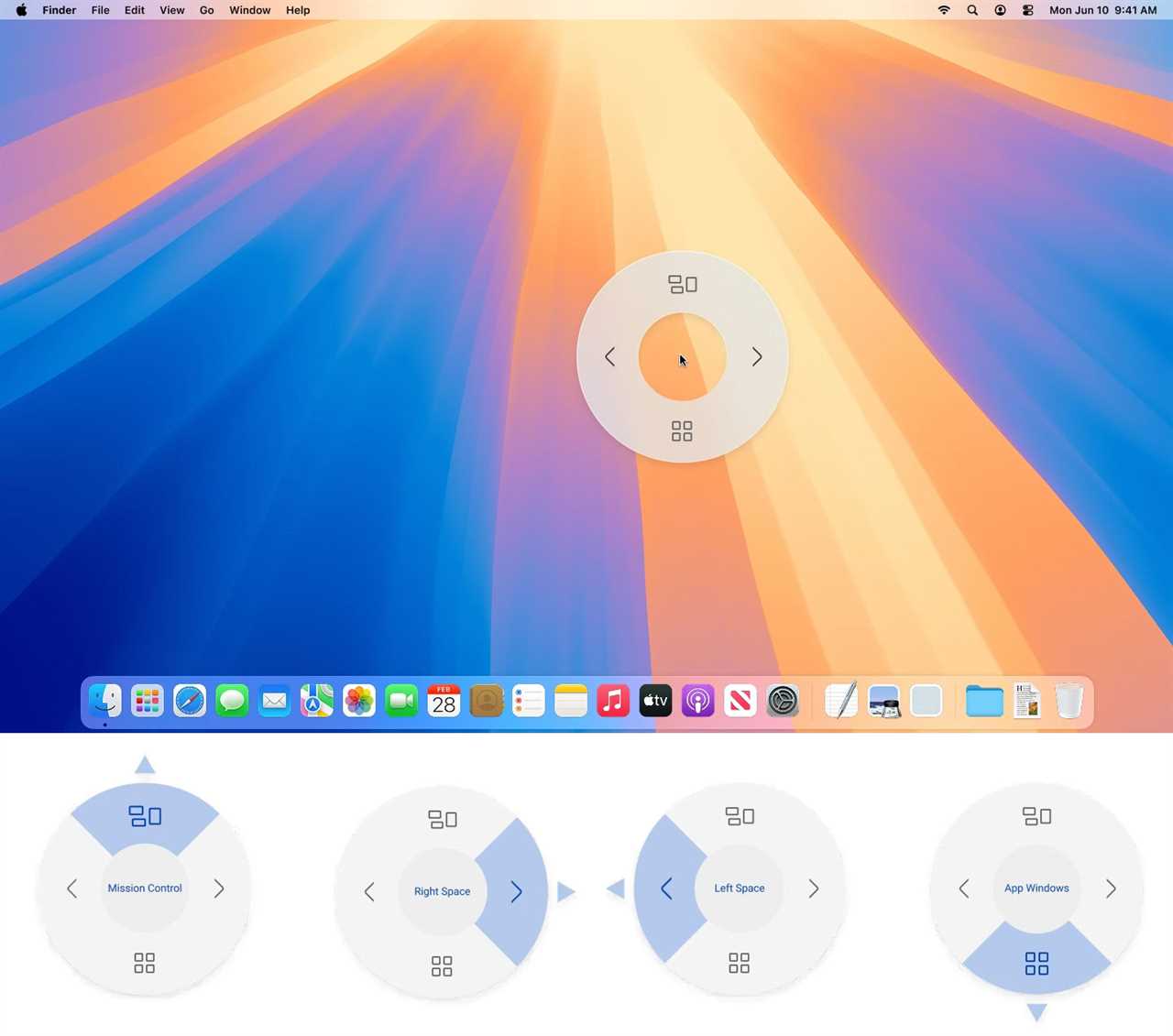Click the center hole of the desktop pie menu

click(683, 357)
